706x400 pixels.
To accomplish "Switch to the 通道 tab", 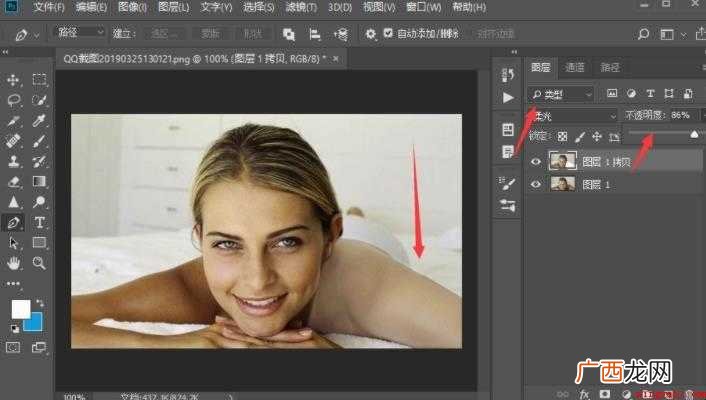I will [x=575, y=68].
